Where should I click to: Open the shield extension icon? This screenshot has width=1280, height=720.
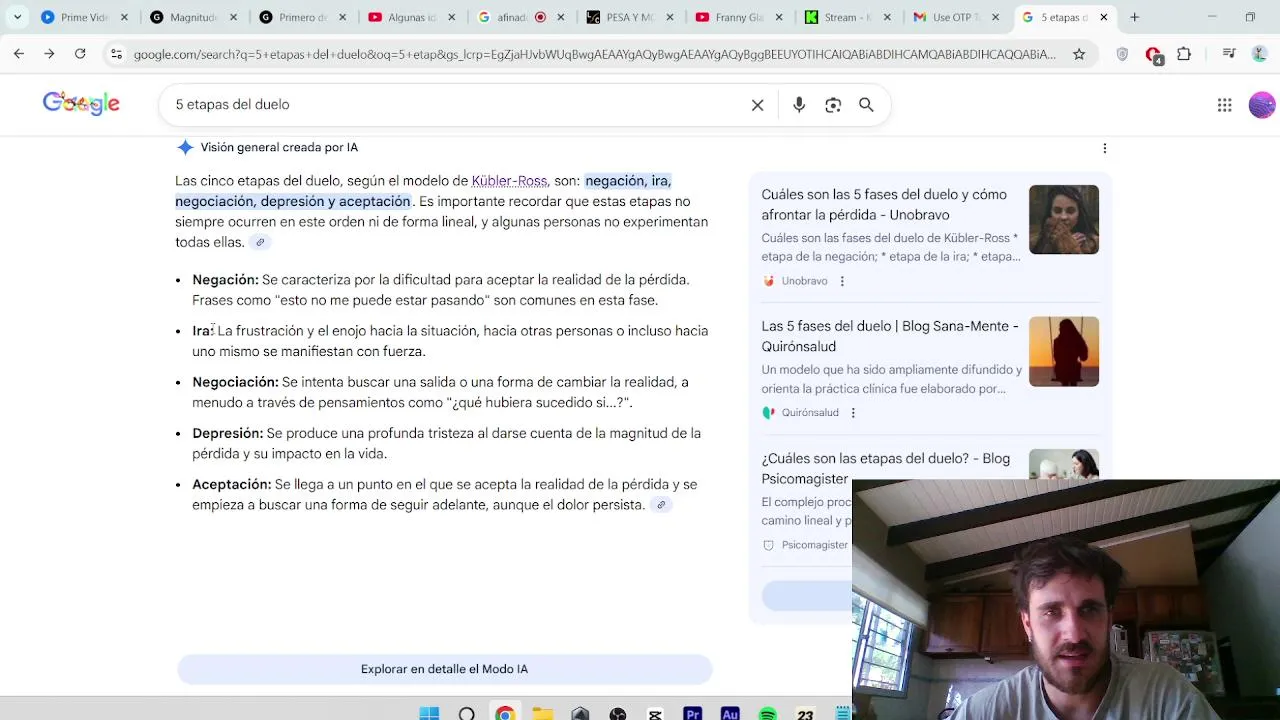[x=1122, y=54]
